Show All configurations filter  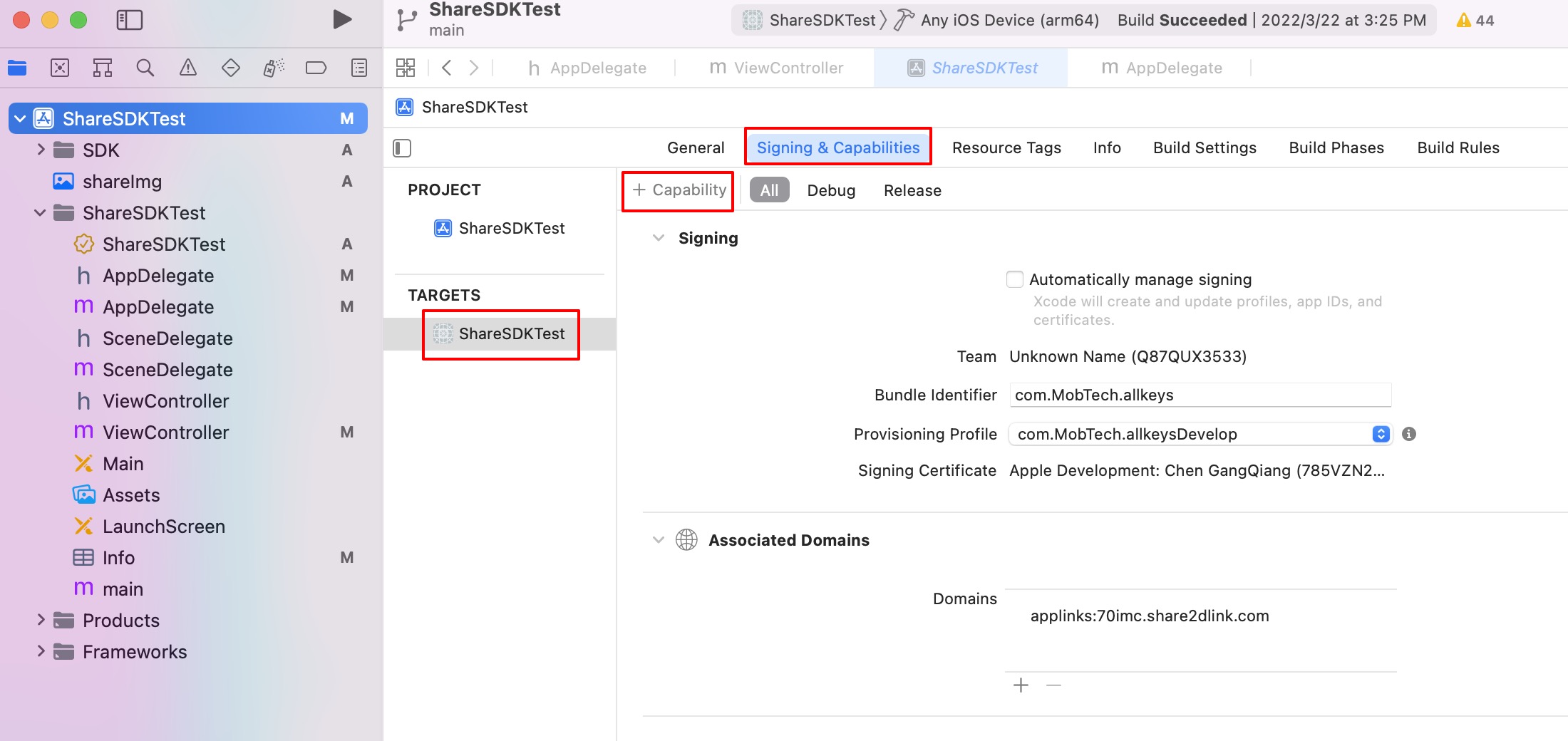tap(769, 190)
